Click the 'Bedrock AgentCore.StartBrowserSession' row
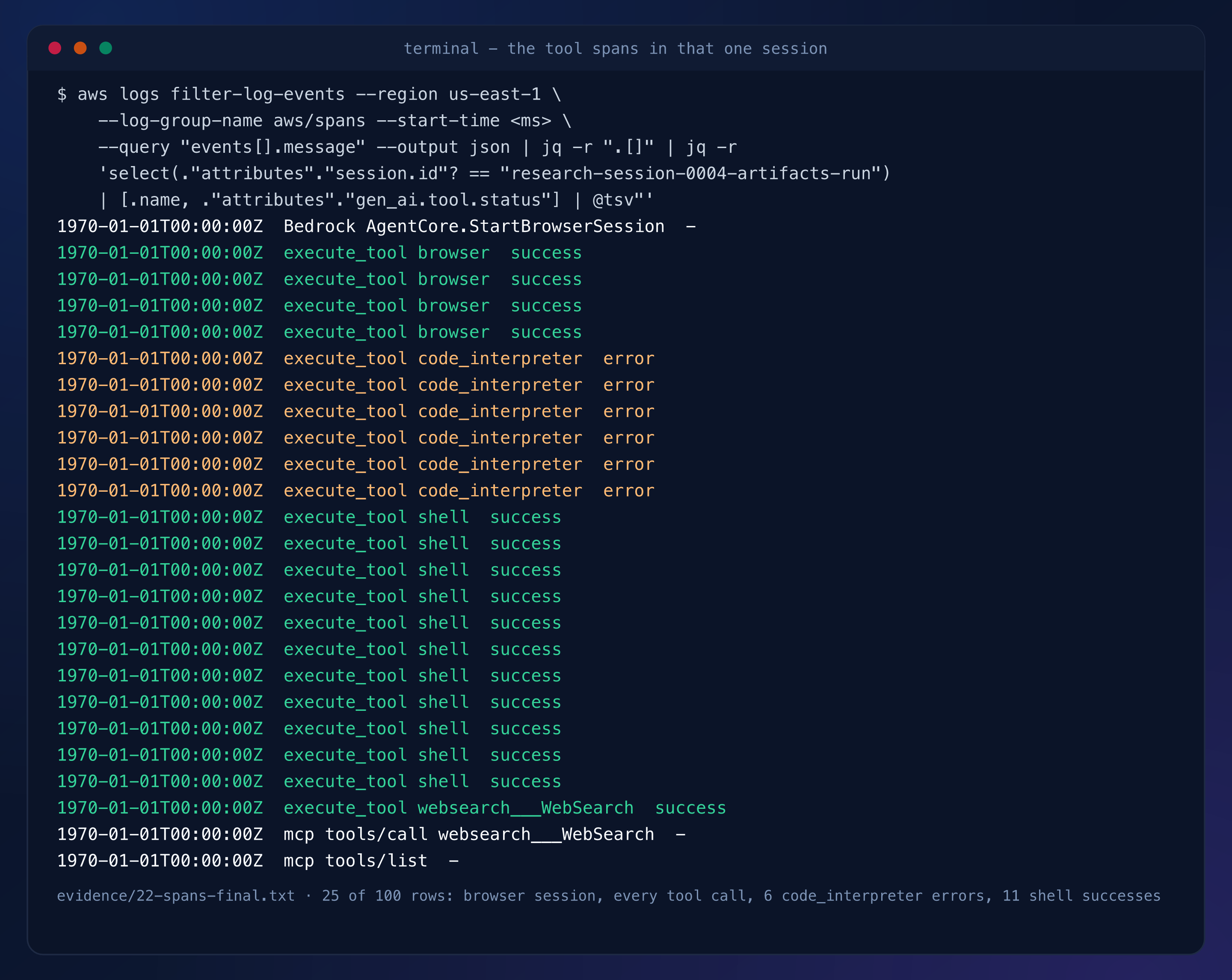1232x980 pixels. click(x=376, y=226)
